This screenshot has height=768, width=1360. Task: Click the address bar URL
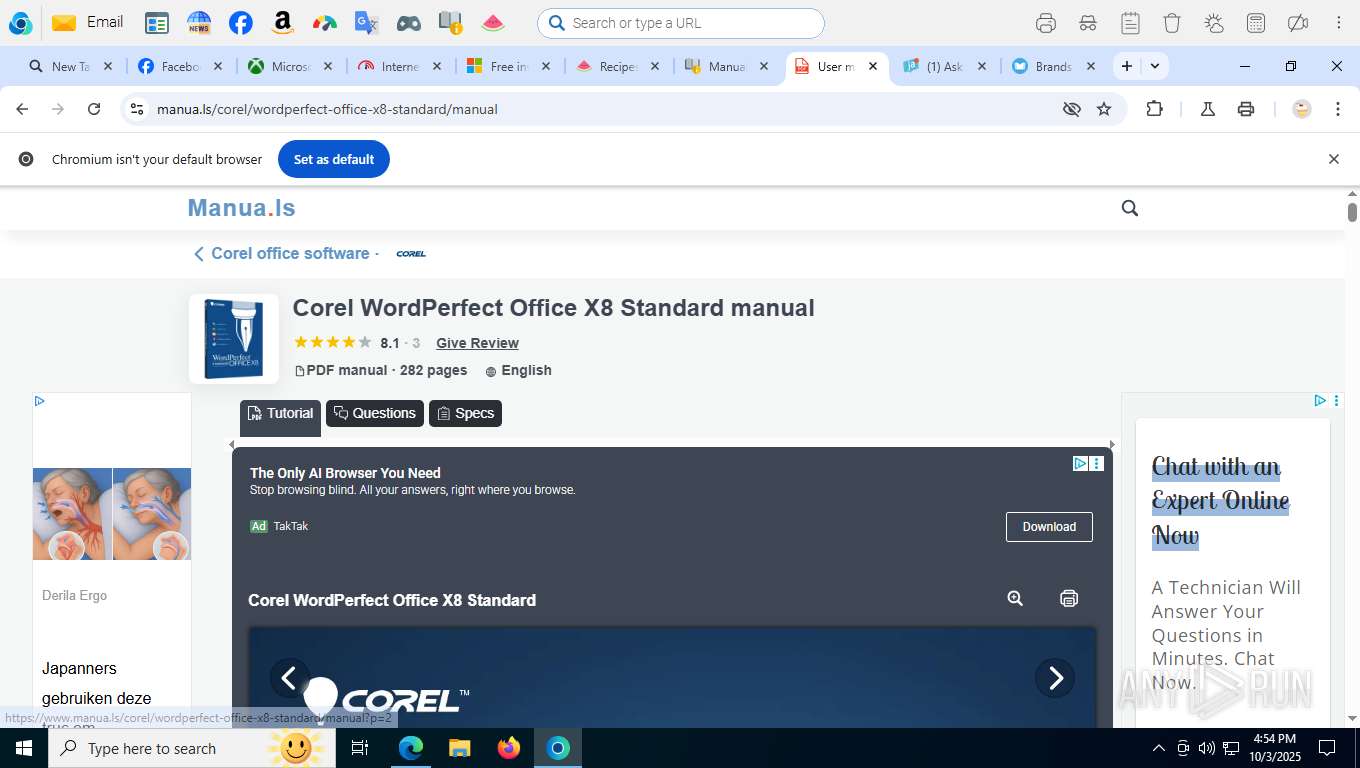click(327, 109)
